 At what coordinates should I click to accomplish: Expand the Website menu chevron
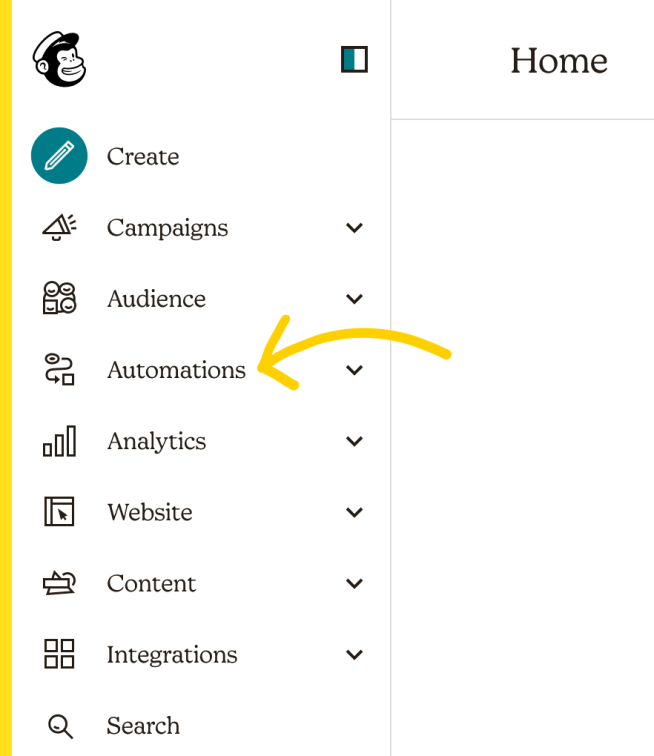coord(354,512)
